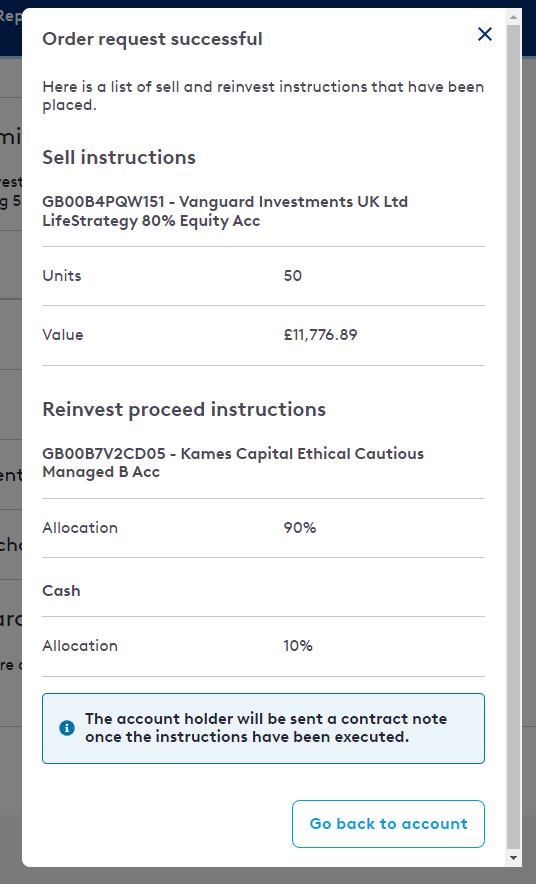Click the Cash reinvestment label

point(61,591)
